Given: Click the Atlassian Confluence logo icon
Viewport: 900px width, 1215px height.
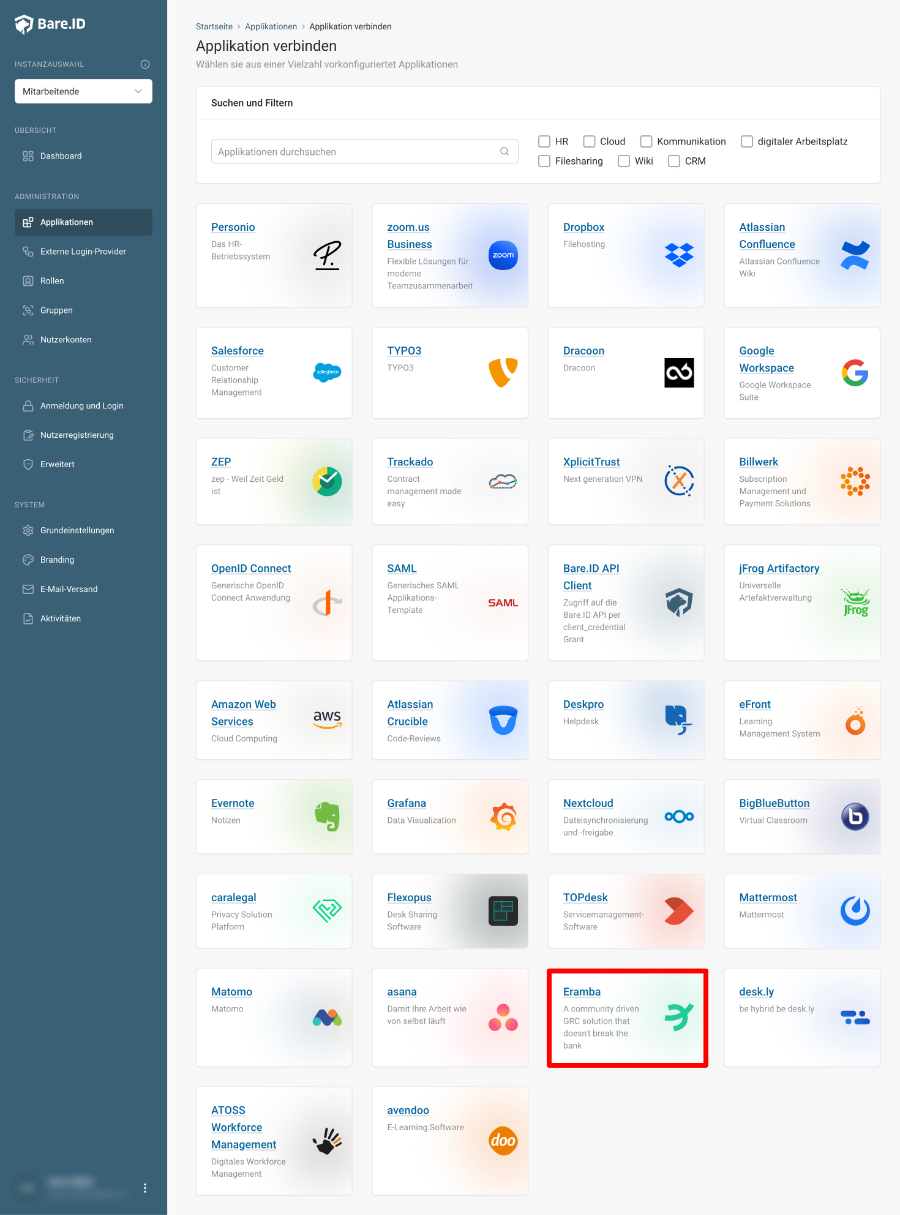Looking at the screenshot, I should tap(855, 256).
